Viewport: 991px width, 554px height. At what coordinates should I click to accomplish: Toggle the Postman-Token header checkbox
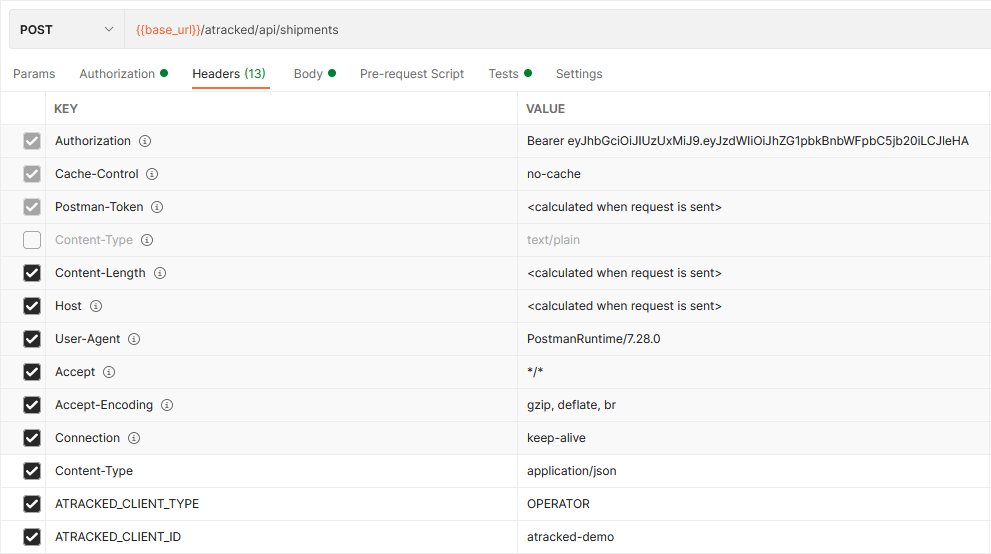tap(32, 207)
